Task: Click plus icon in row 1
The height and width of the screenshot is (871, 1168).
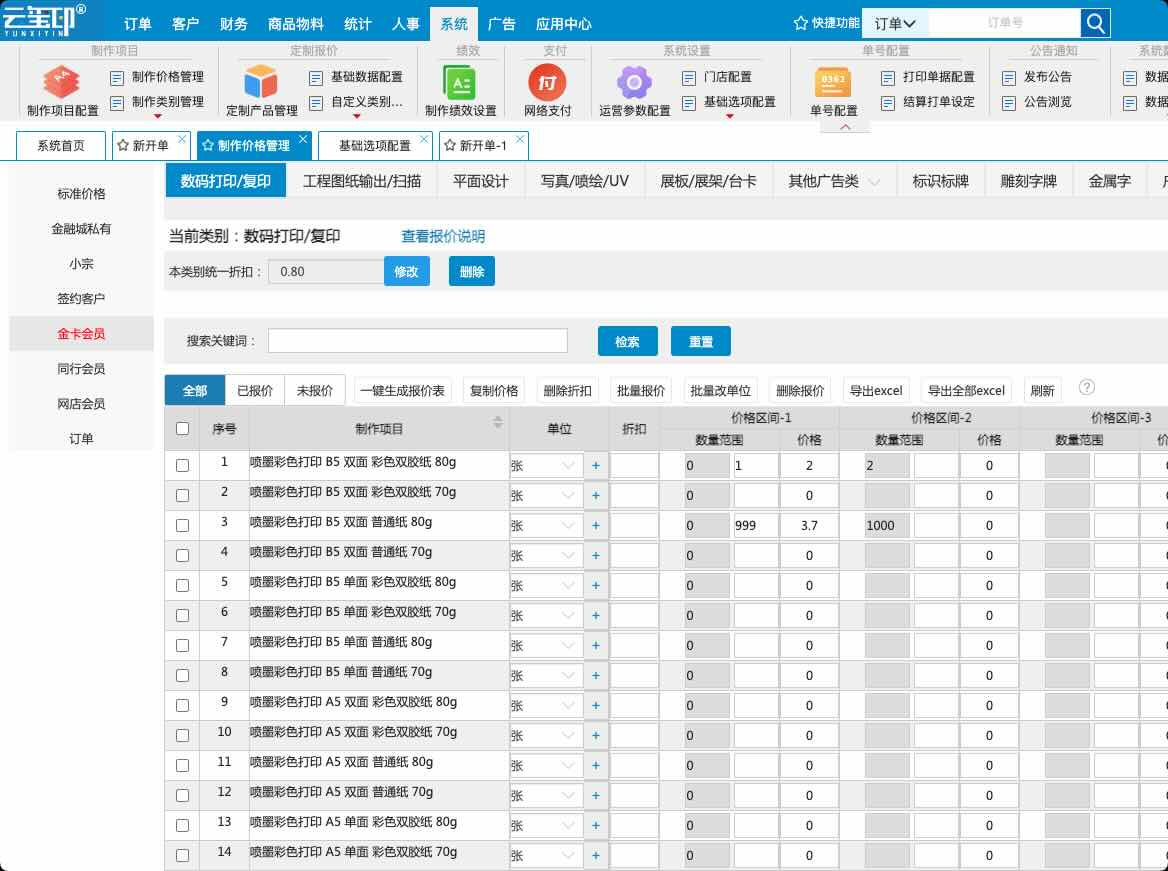Action: point(596,466)
